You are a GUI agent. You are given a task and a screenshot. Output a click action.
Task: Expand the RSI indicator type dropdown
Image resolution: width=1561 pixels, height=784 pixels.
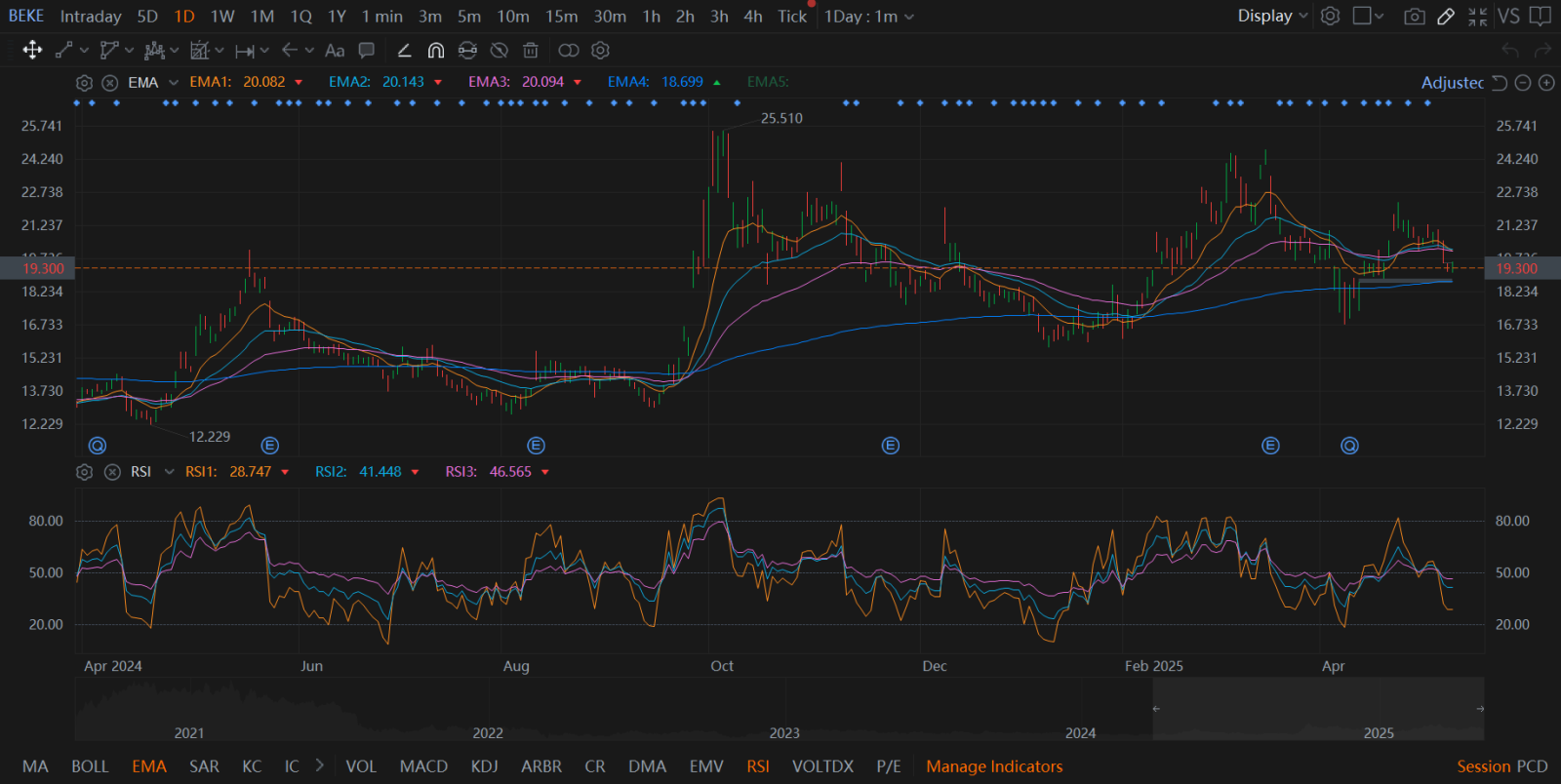170,472
